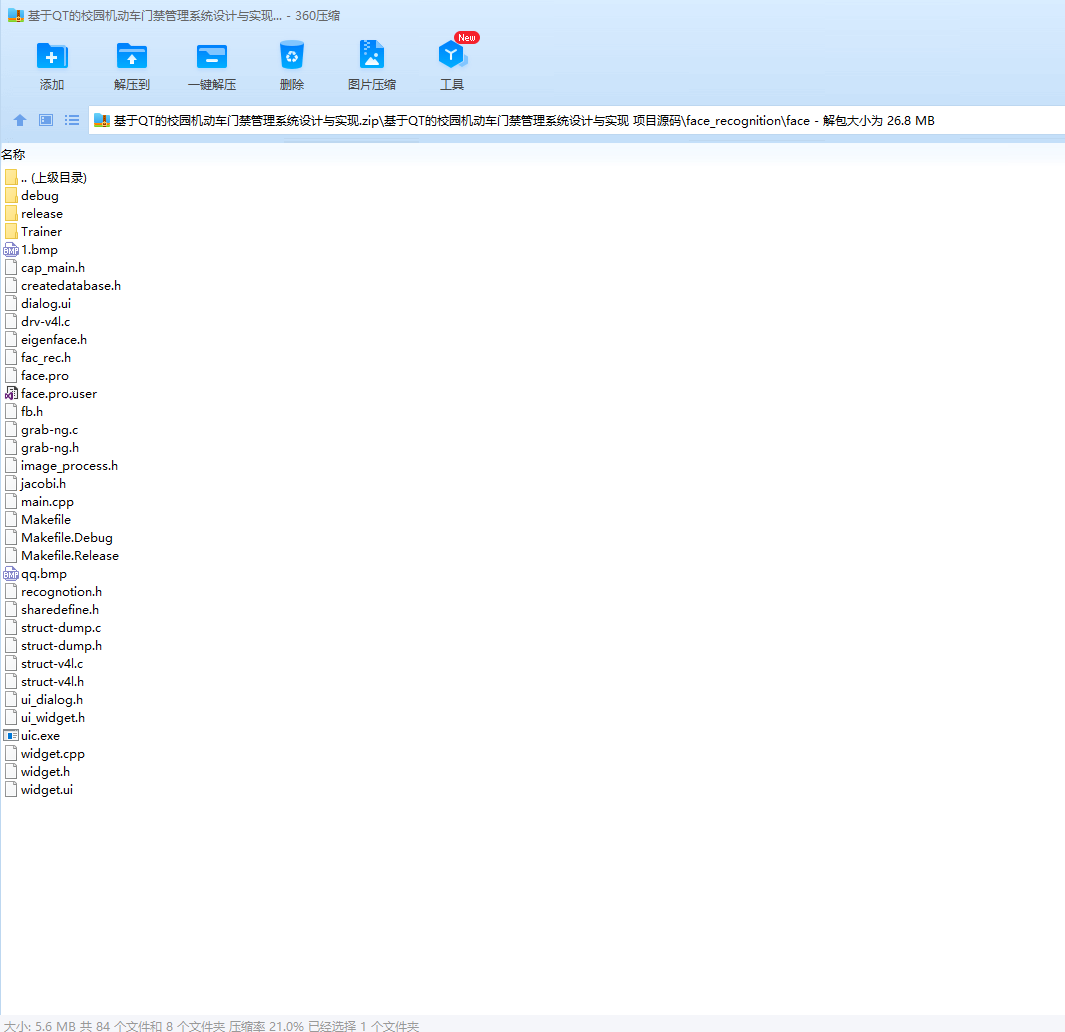
Task: Select the ui_dialog.h file
Action: 44,700
